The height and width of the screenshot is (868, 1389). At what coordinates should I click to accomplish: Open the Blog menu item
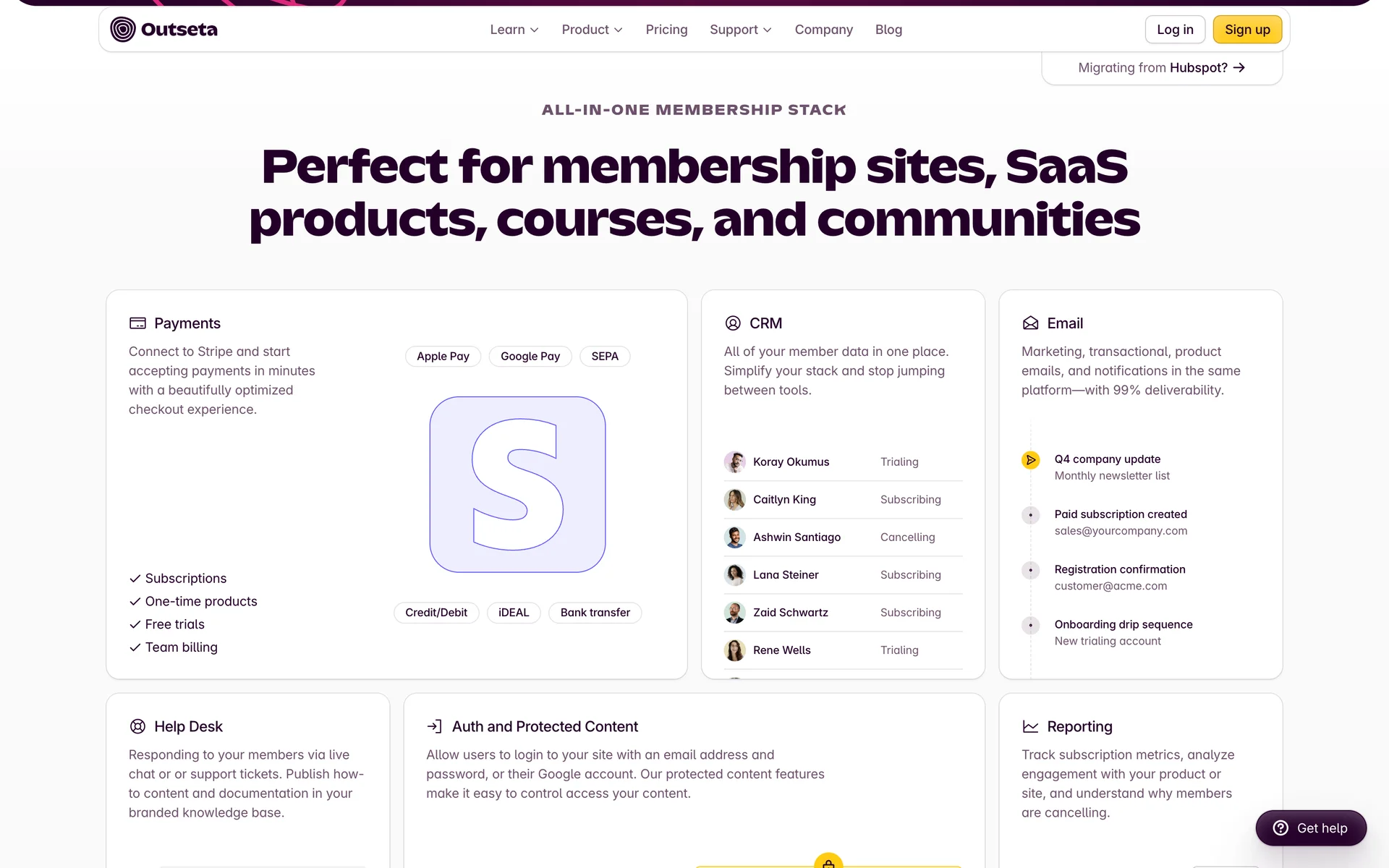pos(888,30)
